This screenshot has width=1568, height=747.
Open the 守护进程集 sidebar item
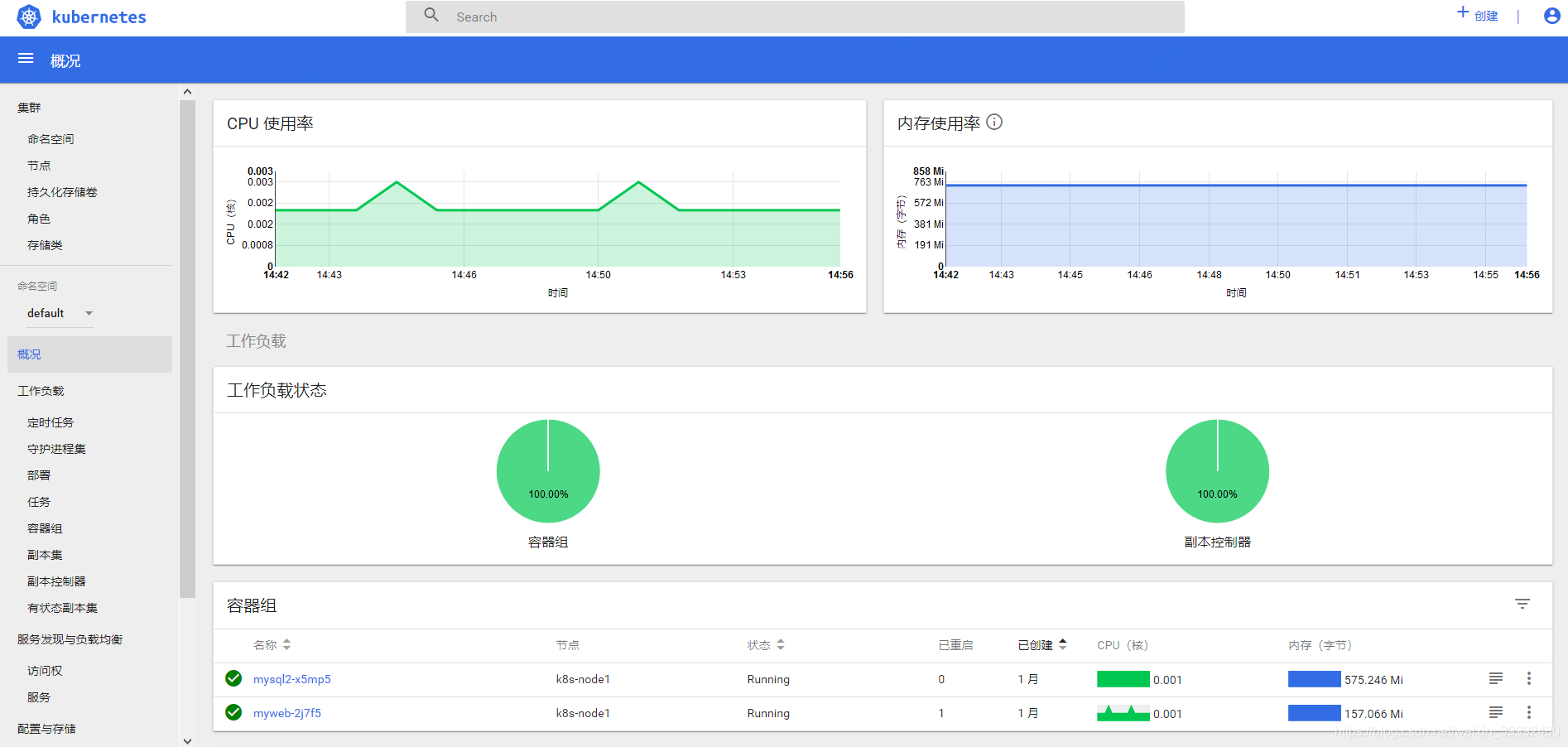[x=56, y=449]
